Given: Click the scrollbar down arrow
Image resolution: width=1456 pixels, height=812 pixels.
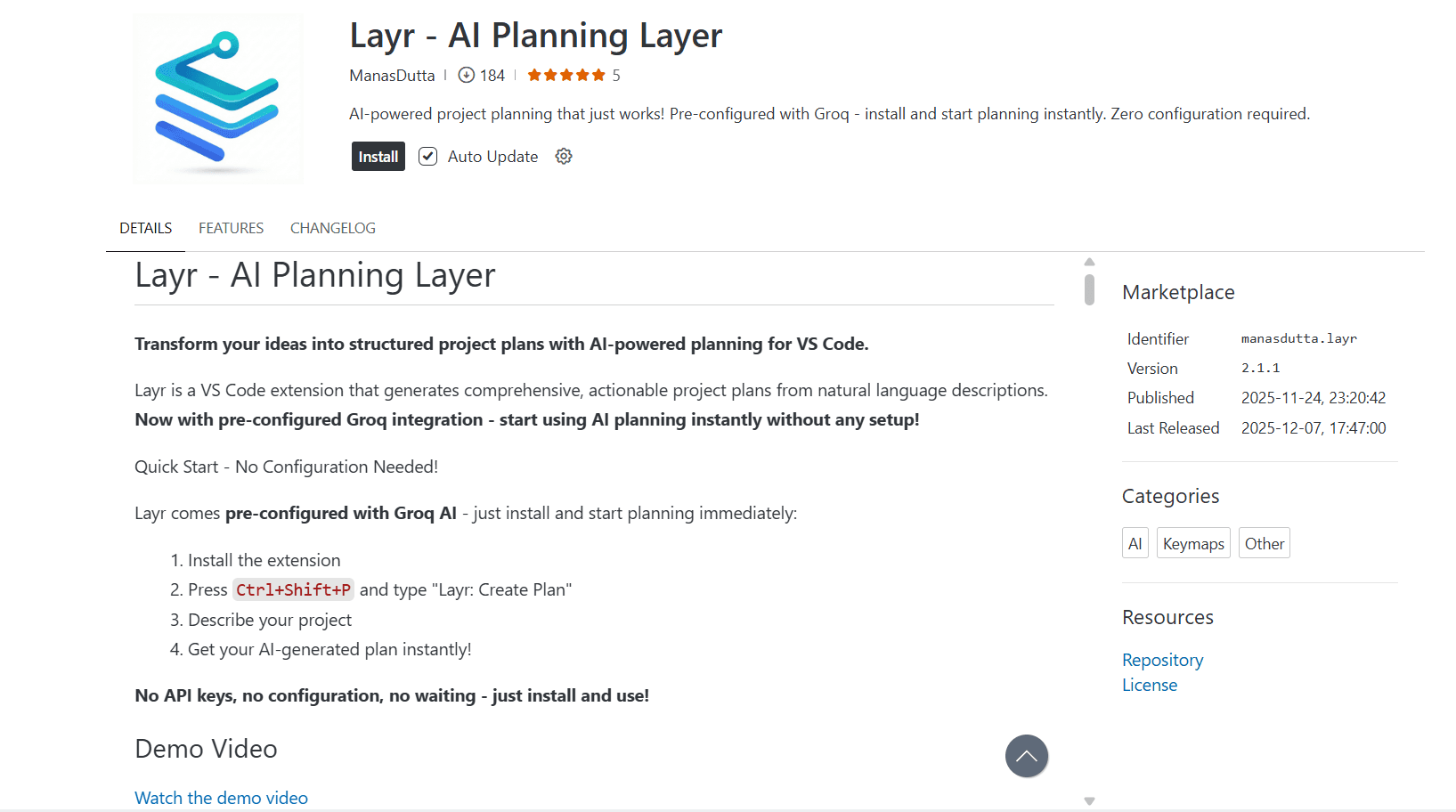Looking at the screenshot, I should (x=1089, y=801).
